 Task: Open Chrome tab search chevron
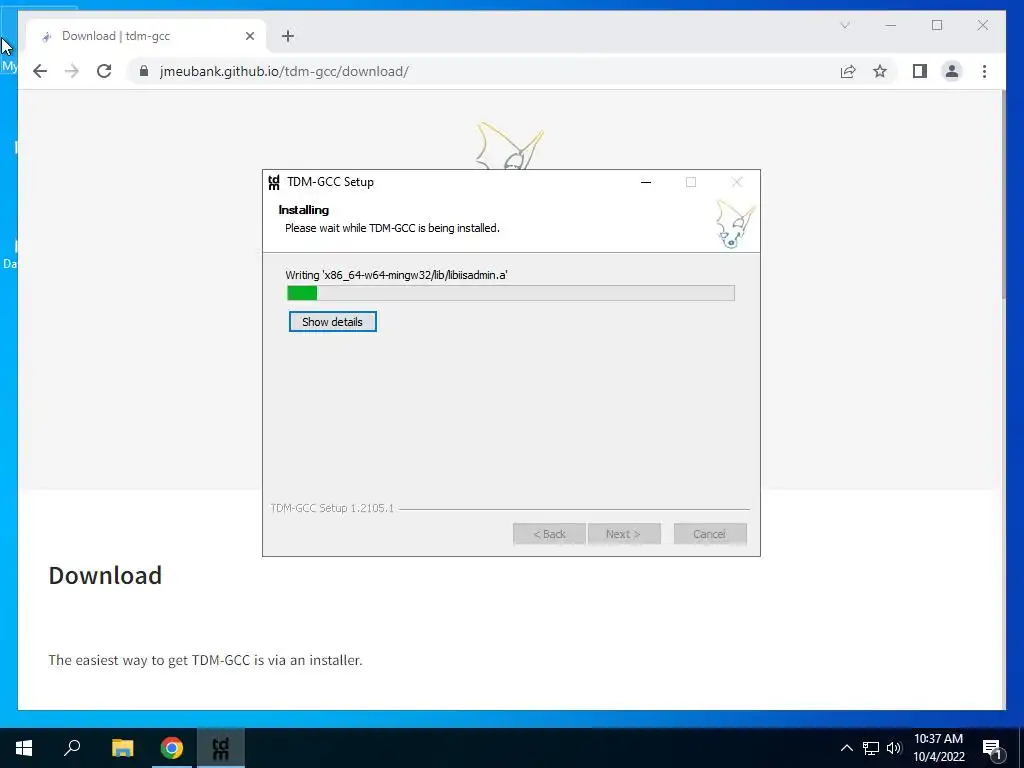844,25
